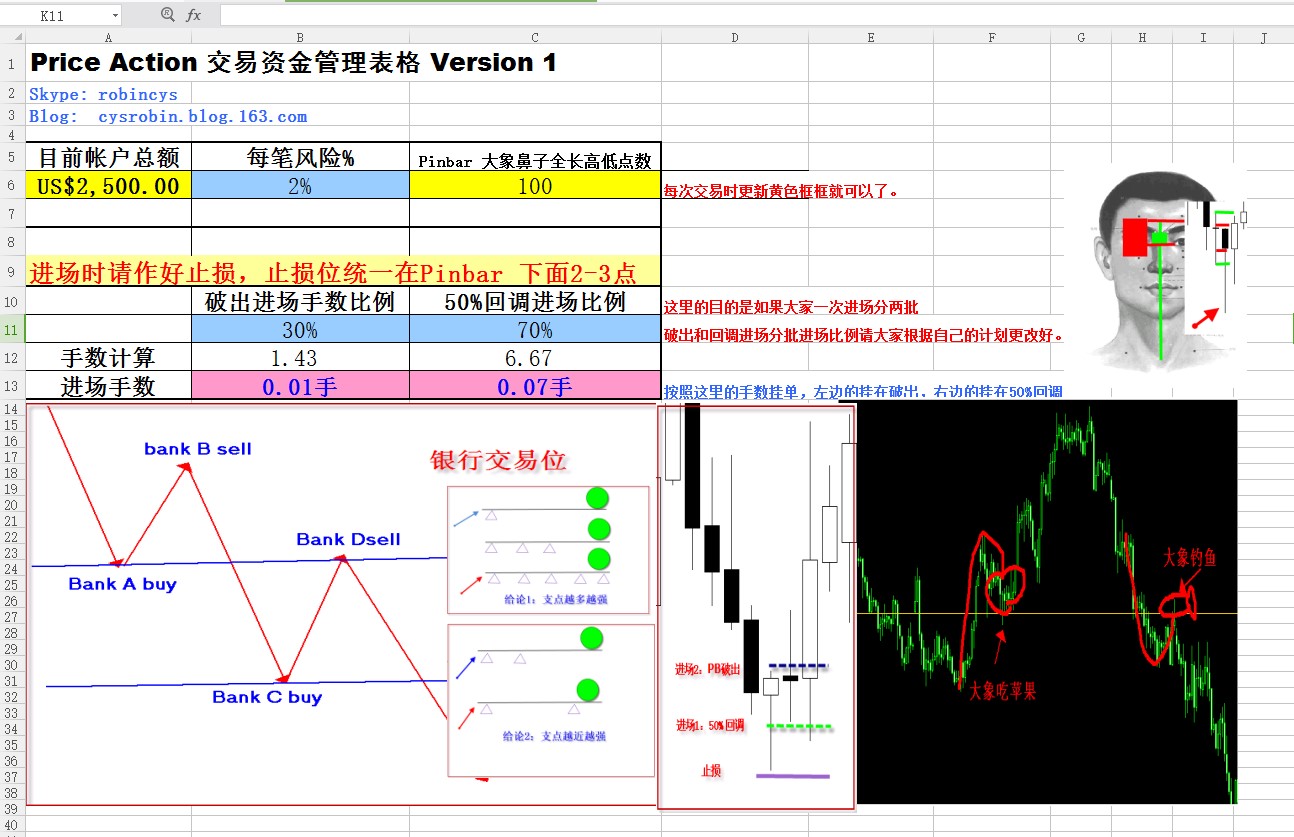Image resolution: width=1294 pixels, height=837 pixels.
Task: Select the 30% breakout ratio cell
Action: point(300,329)
